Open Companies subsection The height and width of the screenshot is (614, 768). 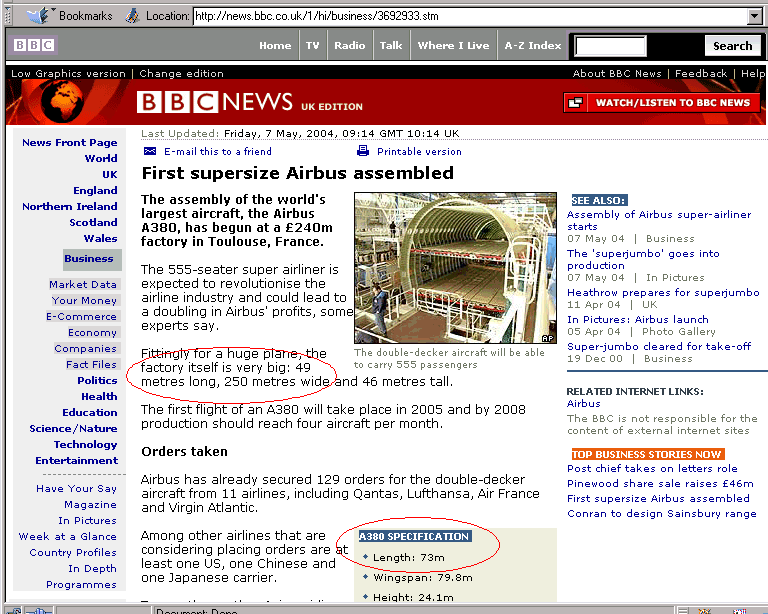click(x=86, y=349)
